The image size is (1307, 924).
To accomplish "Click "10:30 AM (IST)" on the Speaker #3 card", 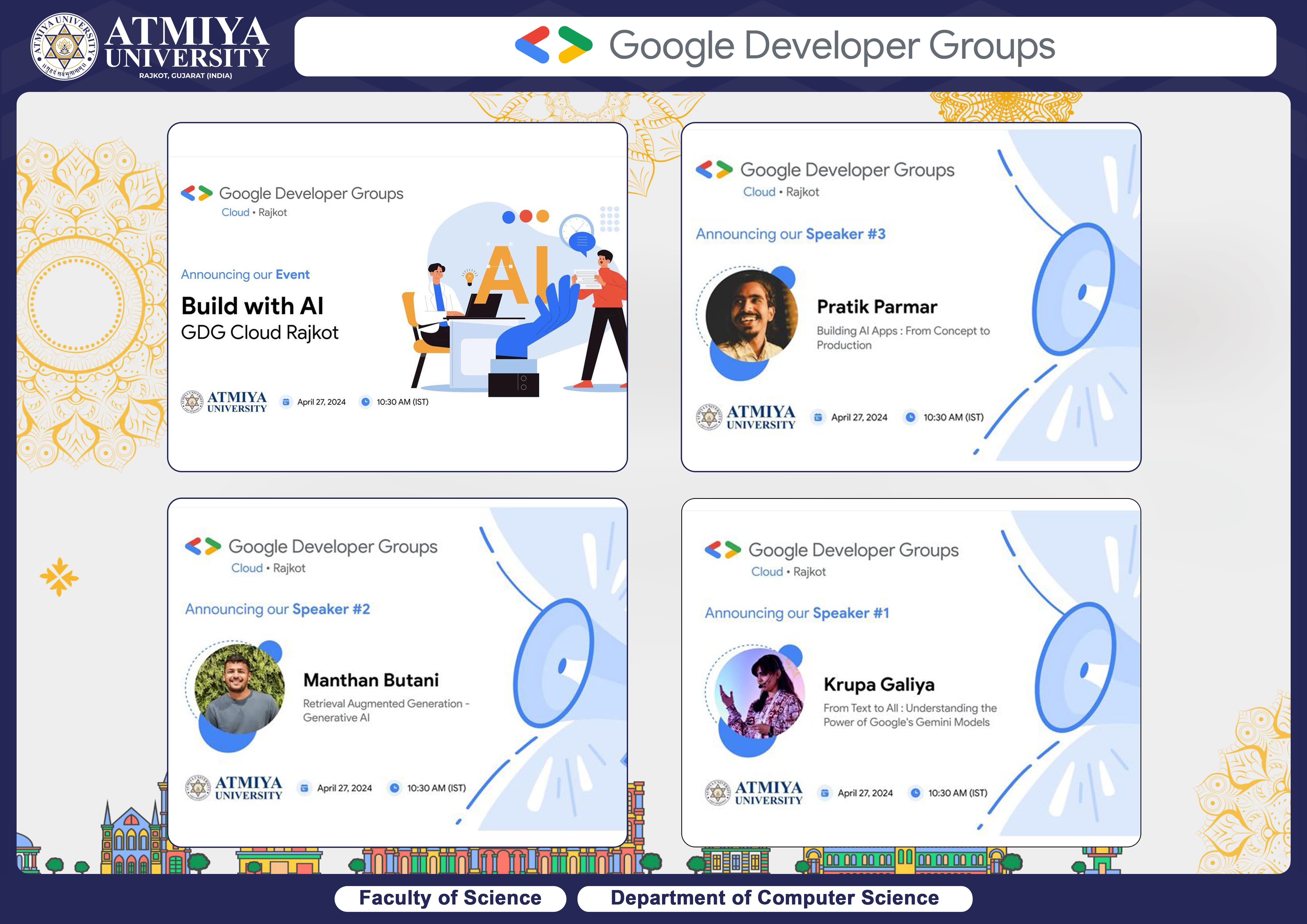I will pos(953,418).
